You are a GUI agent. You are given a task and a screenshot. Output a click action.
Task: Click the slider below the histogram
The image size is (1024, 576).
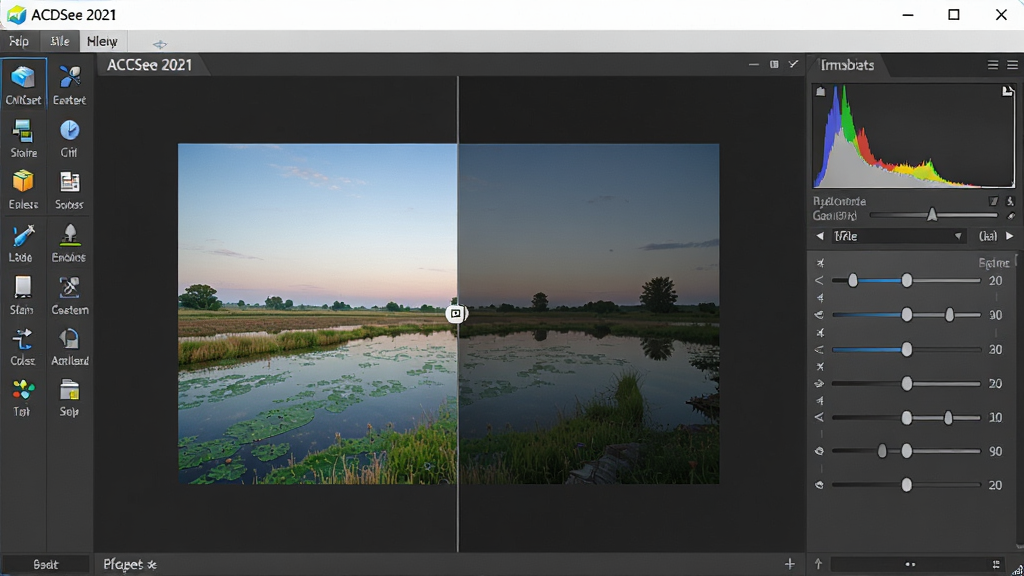coord(933,215)
